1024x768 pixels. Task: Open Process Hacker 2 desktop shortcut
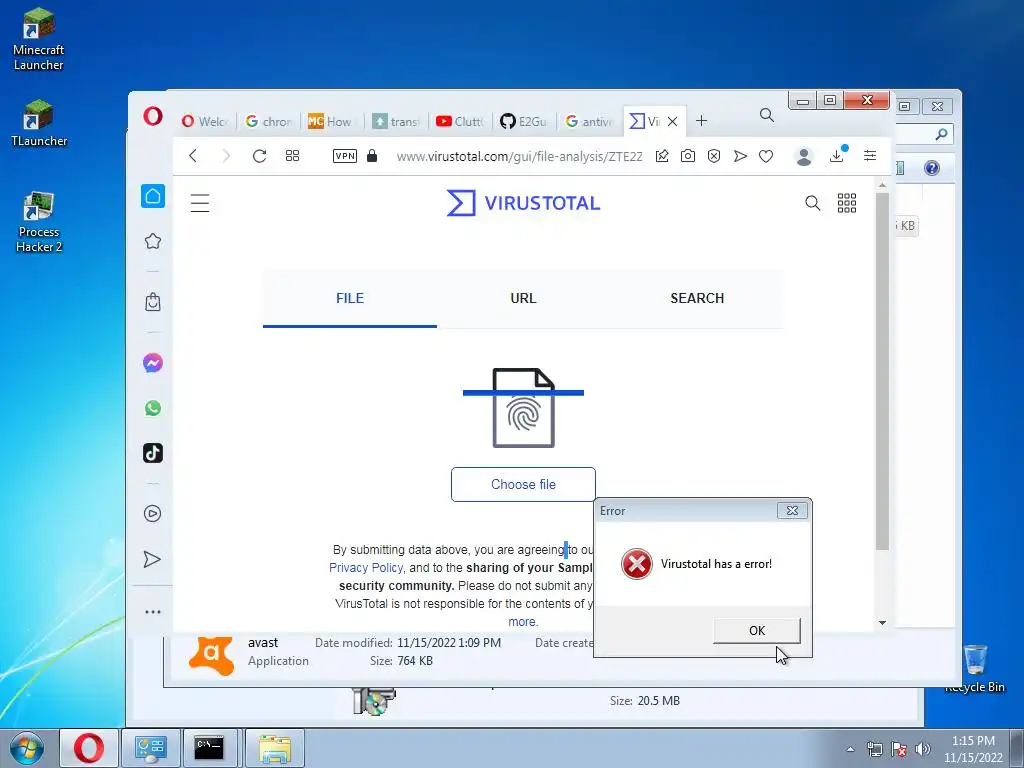coord(39,222)
